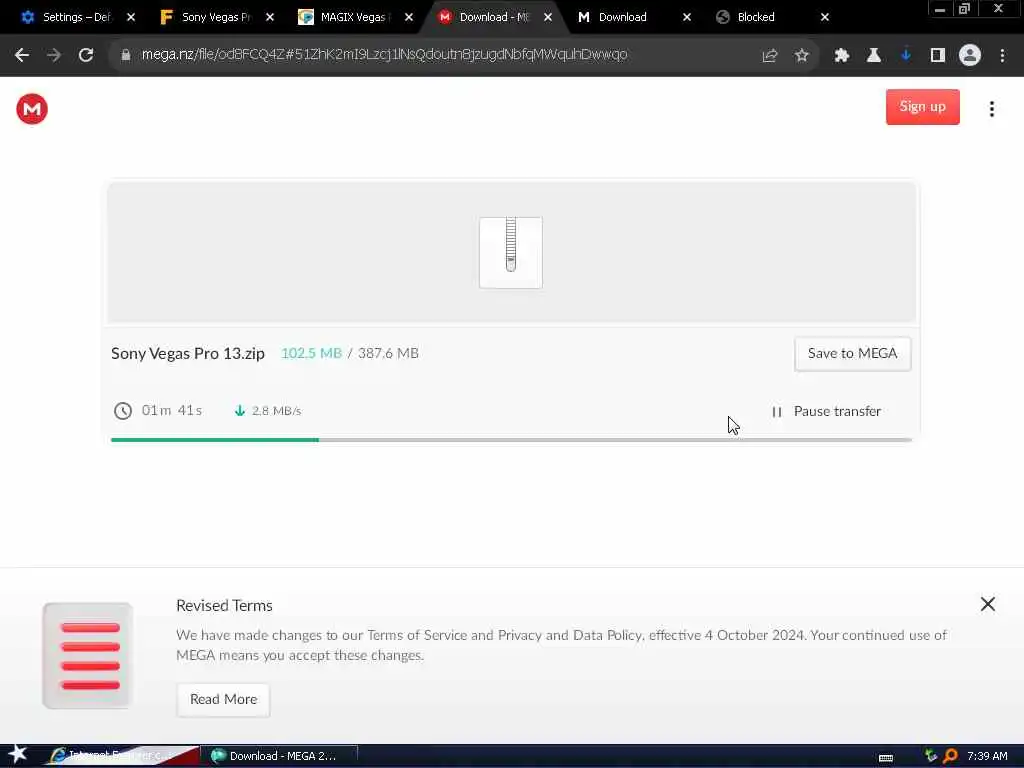Reload the page

(x=86, y=56)
